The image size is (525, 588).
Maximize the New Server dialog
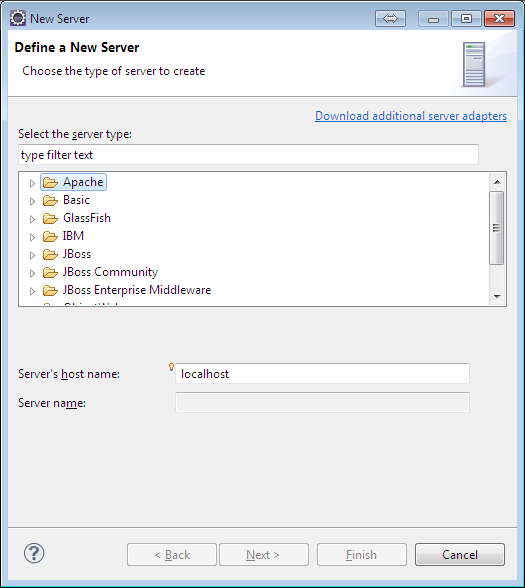[466, 18]
